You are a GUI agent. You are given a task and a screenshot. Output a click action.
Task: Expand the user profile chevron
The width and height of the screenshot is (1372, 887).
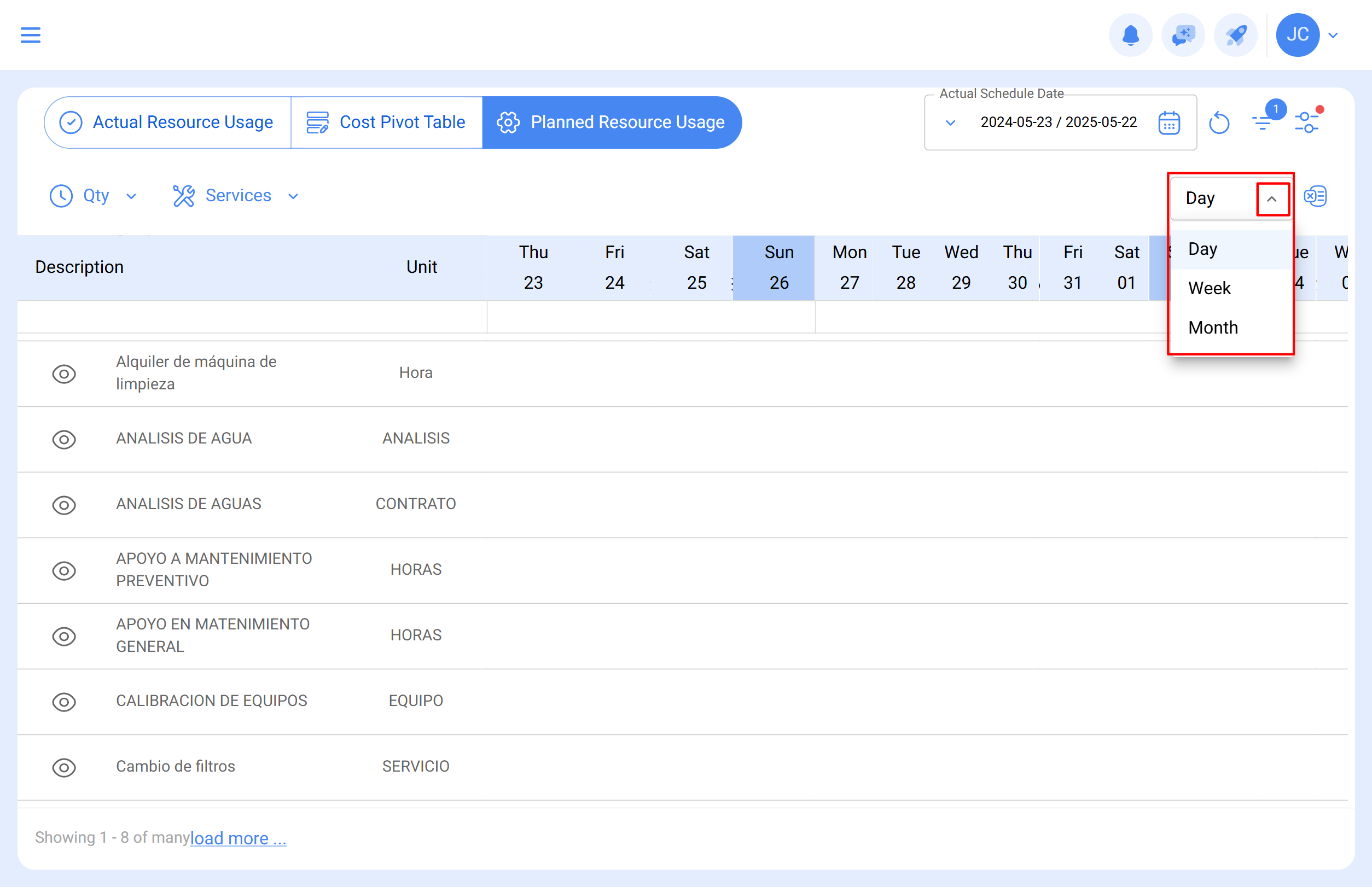click(x=1333, y=36)
